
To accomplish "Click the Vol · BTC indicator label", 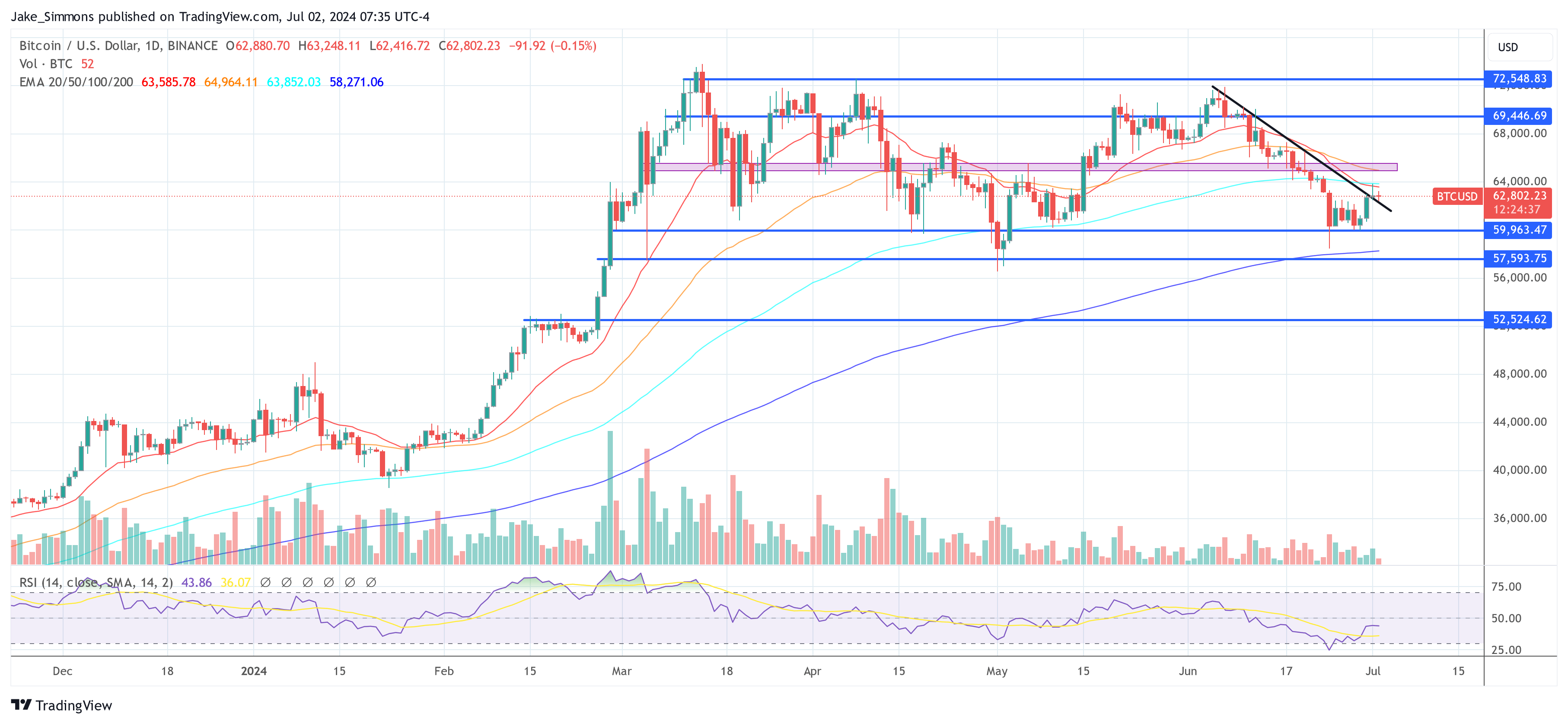I will point(46,64).
